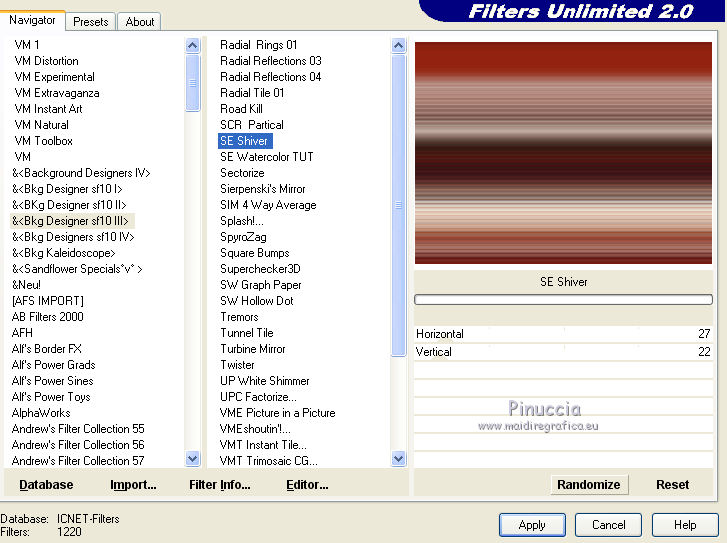Open Filter Info...
The height and width of the screenshot is (543, 727).
(219, 485)
